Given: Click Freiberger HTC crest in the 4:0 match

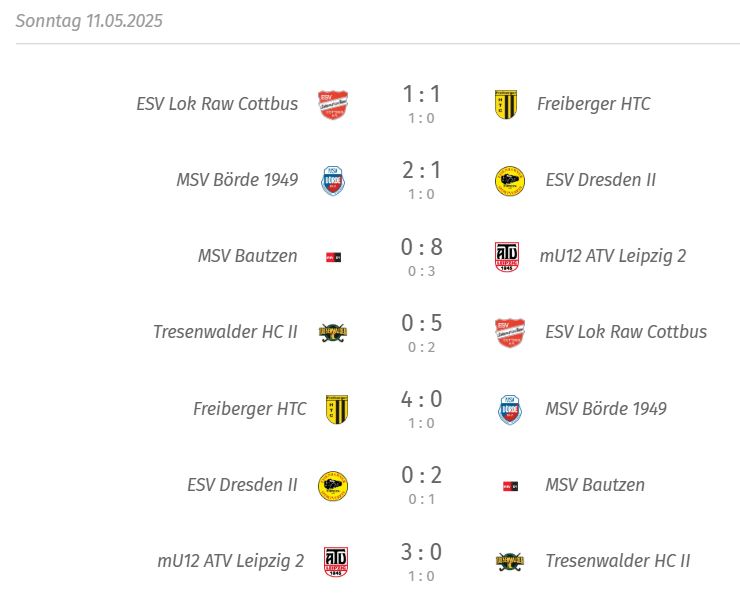Looking at the screenshot, I should (x=337, y=409).
